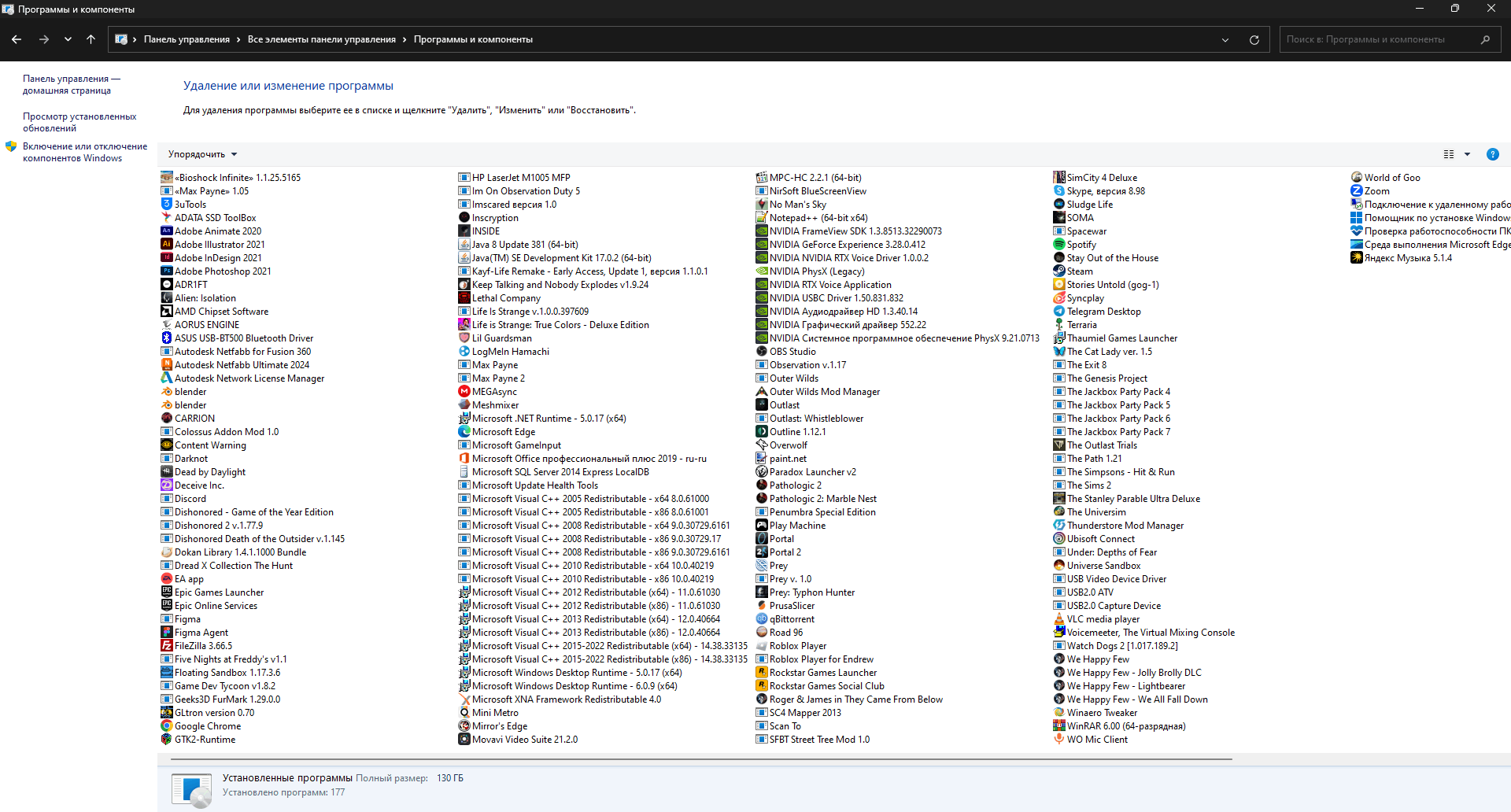The height and width of the screenshot is (812, 1511).
Task: Click the Adobe InDesign 2021 icon
Action: click(167, 258)
